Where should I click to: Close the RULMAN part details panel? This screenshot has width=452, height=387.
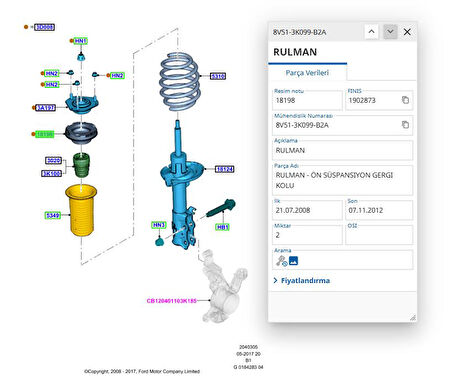(407, 32)
